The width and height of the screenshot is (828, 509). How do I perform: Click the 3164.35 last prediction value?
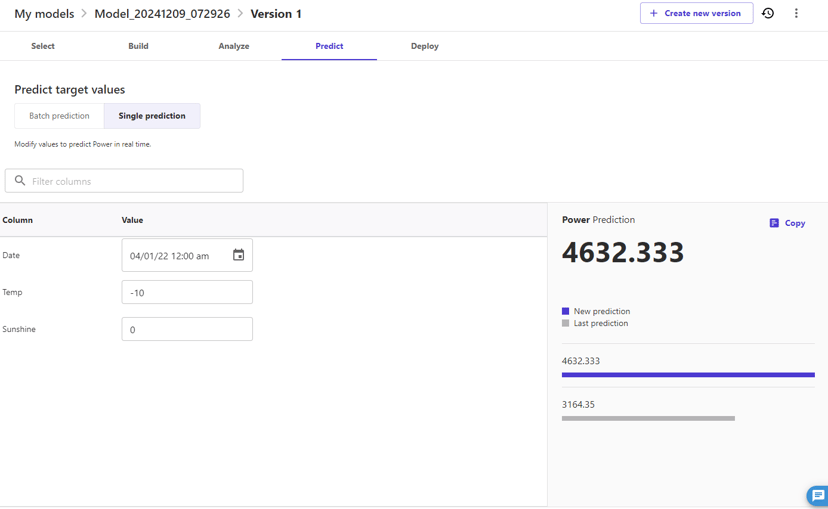click(x=578, y=404)
